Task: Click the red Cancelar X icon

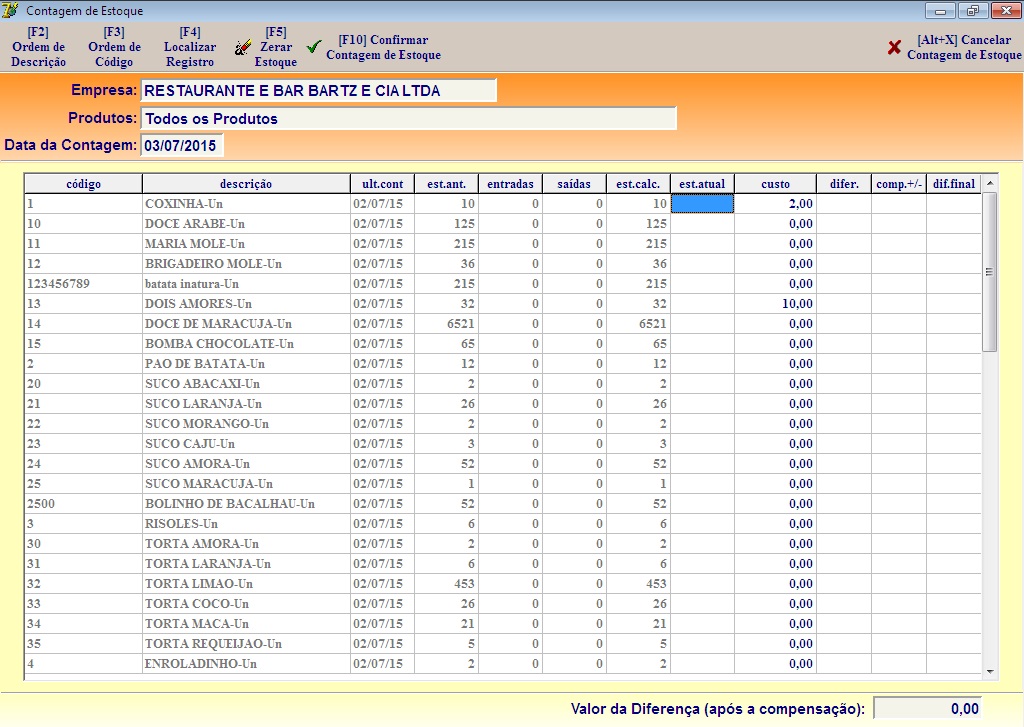Action: [894, 48]
